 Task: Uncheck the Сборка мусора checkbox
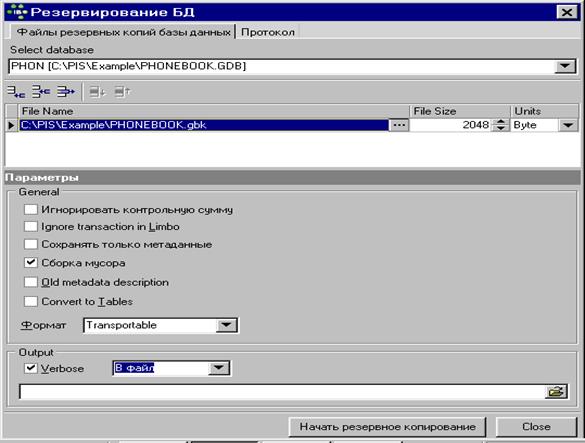31,262
